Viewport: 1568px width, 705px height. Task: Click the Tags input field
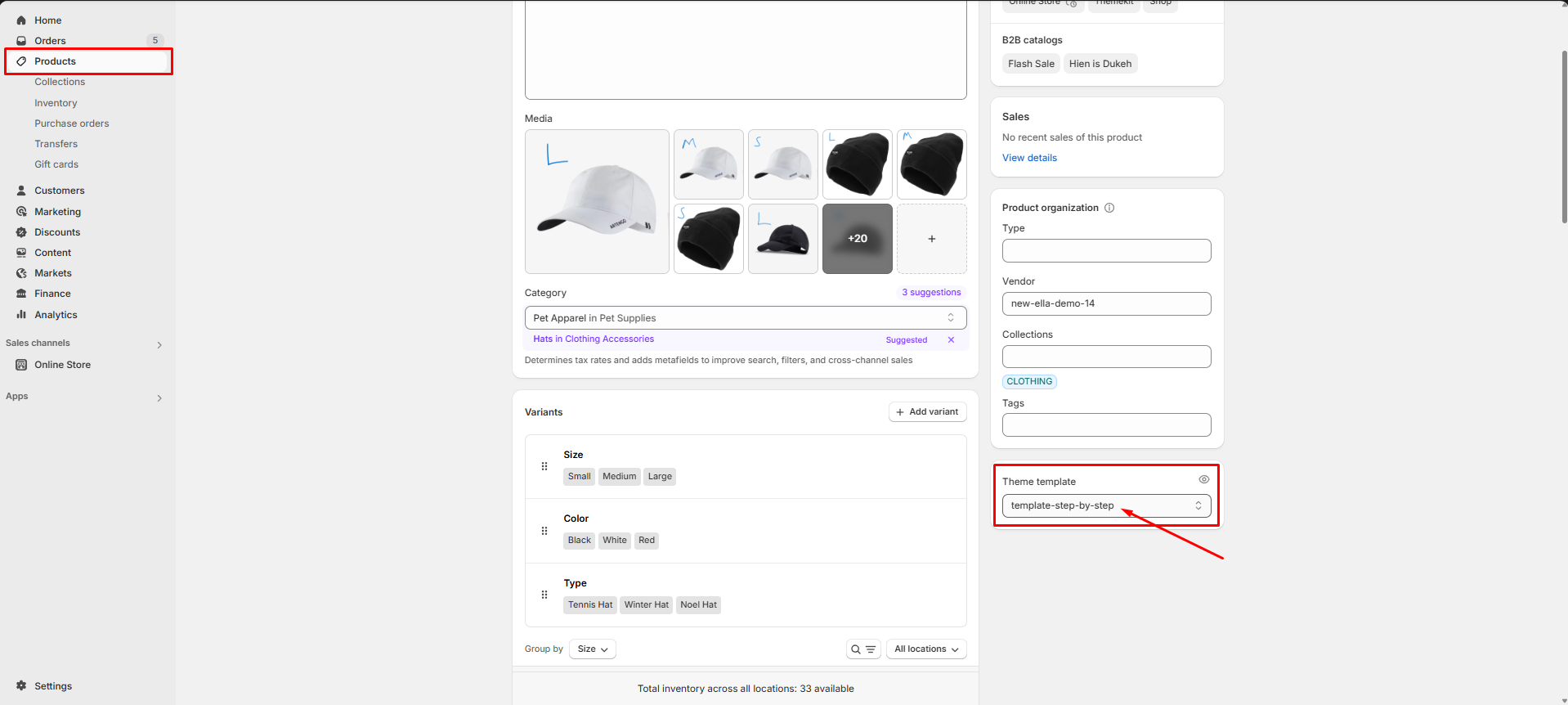1106,425
